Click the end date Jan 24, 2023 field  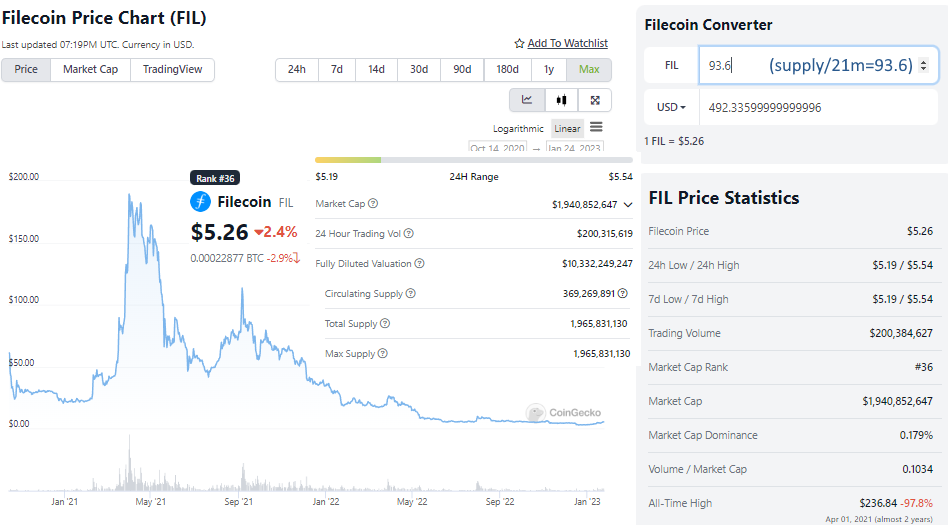pyautogui.click(x=574, y=147)
